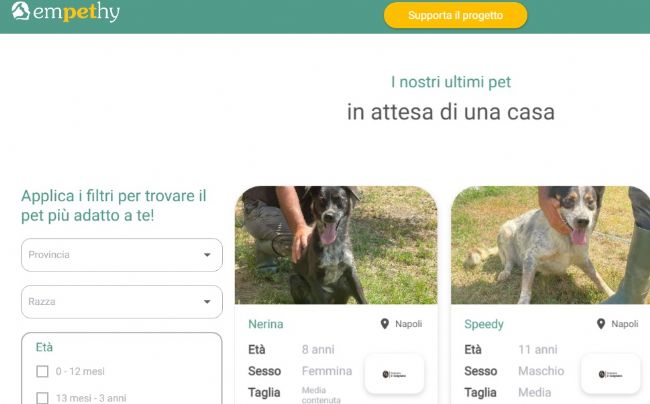
Task: Check the 0 - 12 mesi age filter
Action: [42, 371]
